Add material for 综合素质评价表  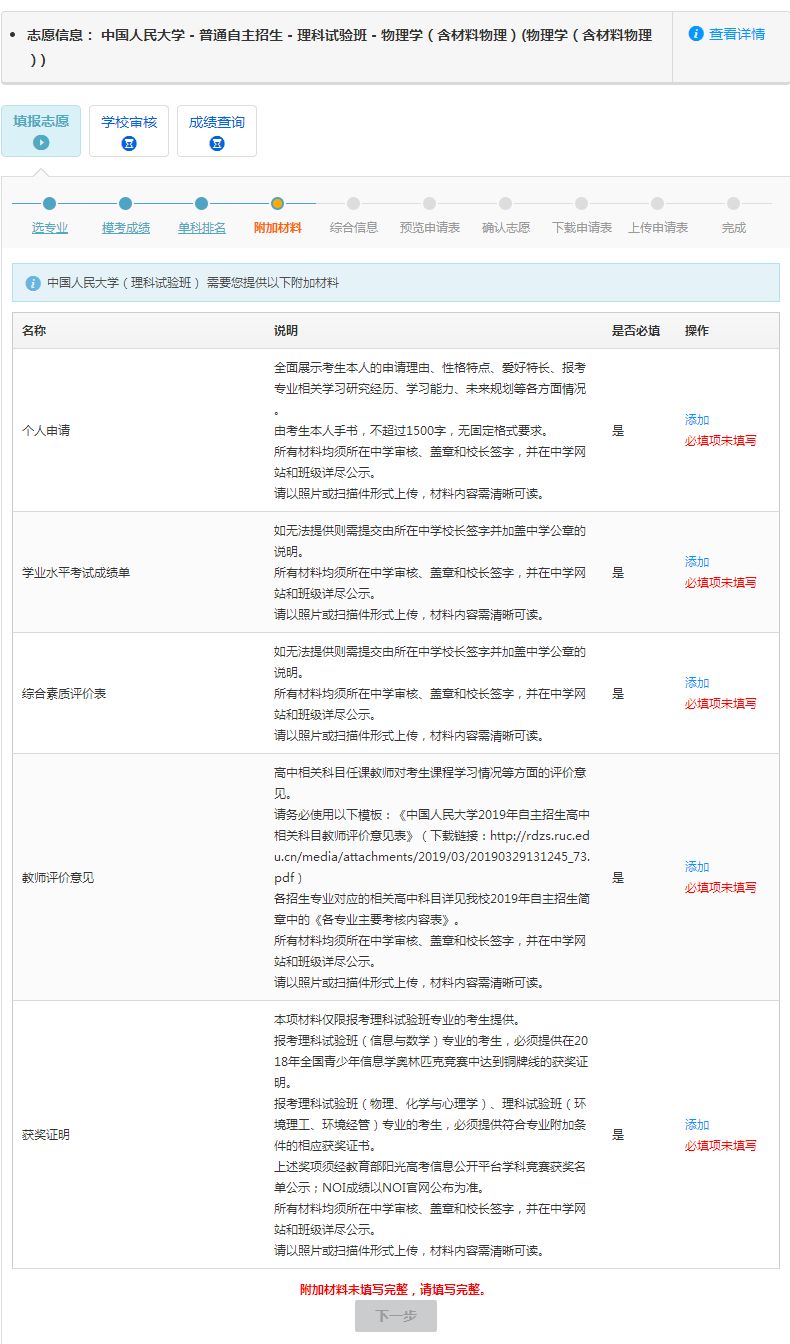pos(697,683)
